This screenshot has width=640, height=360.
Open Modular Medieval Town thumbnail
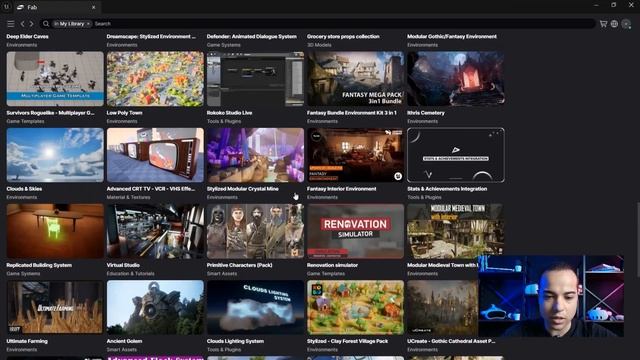click(x=456, y=230)
